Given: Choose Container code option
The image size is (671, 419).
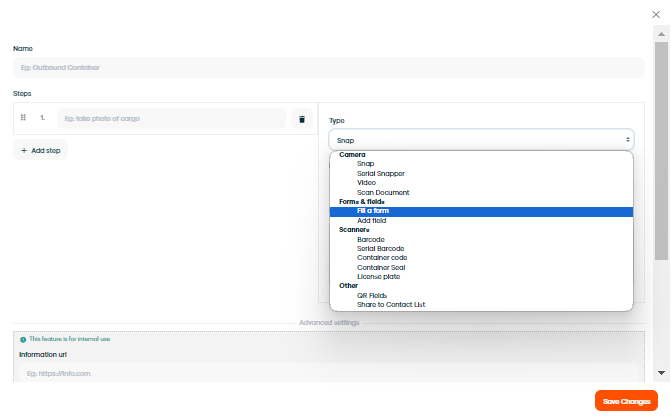Looking at the screenshot, I should tap(382, 258).
